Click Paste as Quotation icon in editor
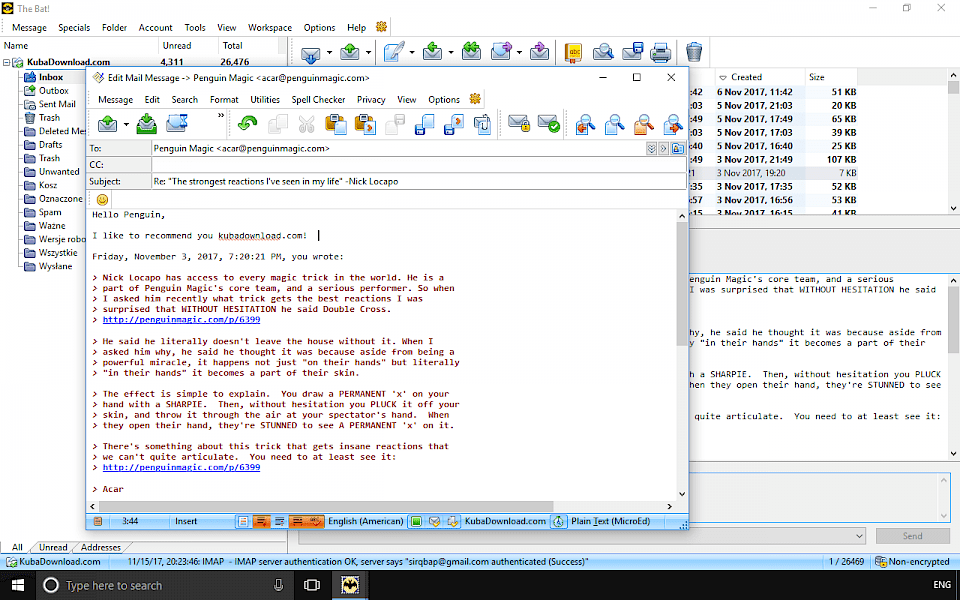Screen dimensions: 960x600 (366, 124)
